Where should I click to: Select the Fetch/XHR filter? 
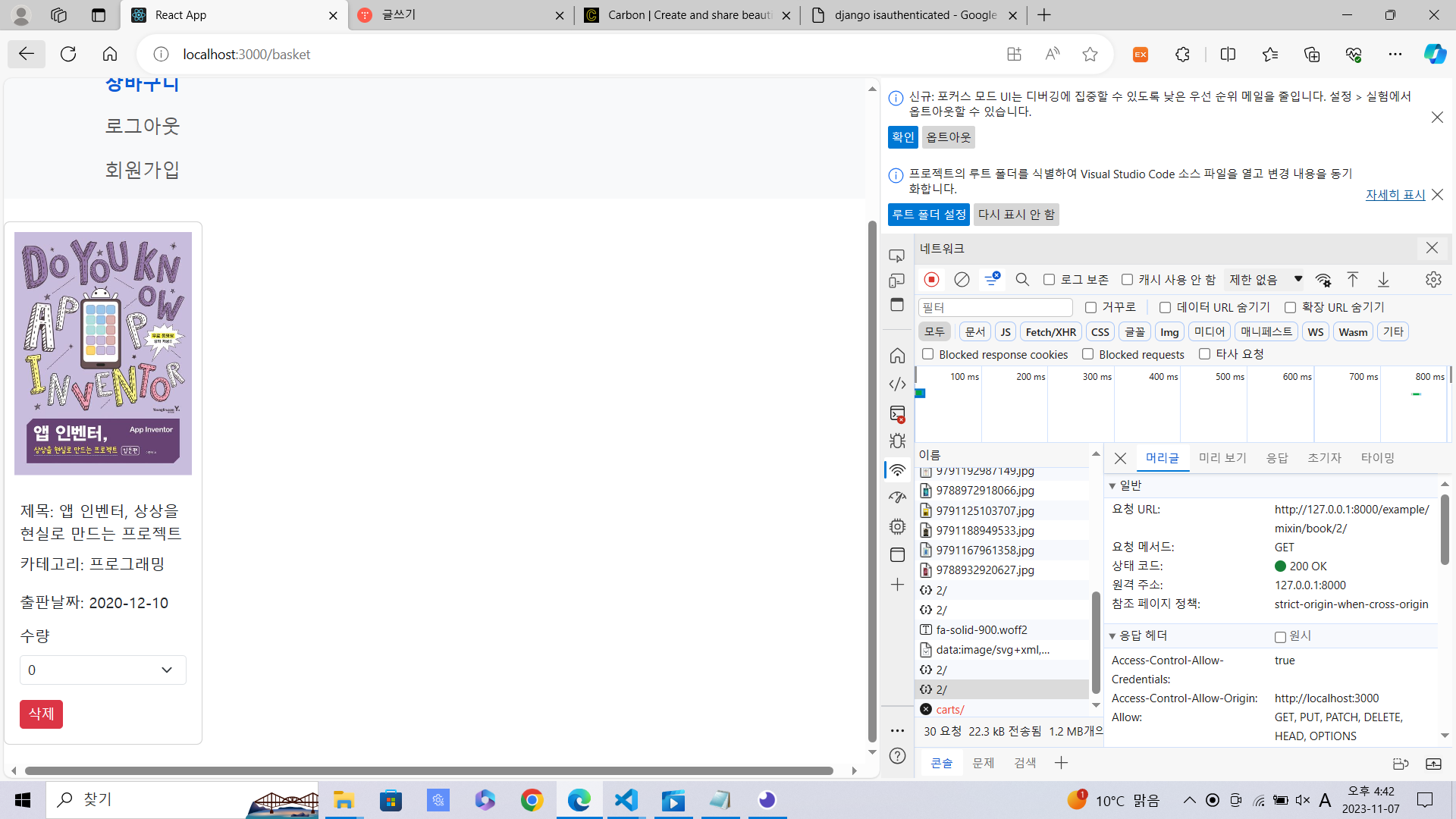point(1050,332)
